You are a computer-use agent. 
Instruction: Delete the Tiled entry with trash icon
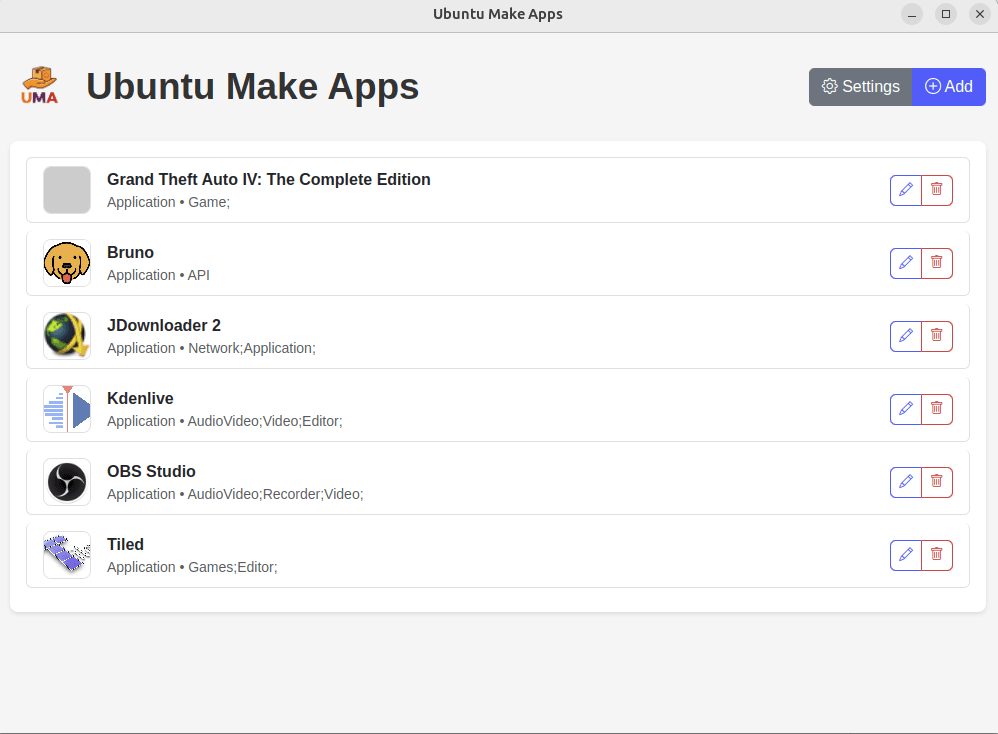click(x=937, y=554)
